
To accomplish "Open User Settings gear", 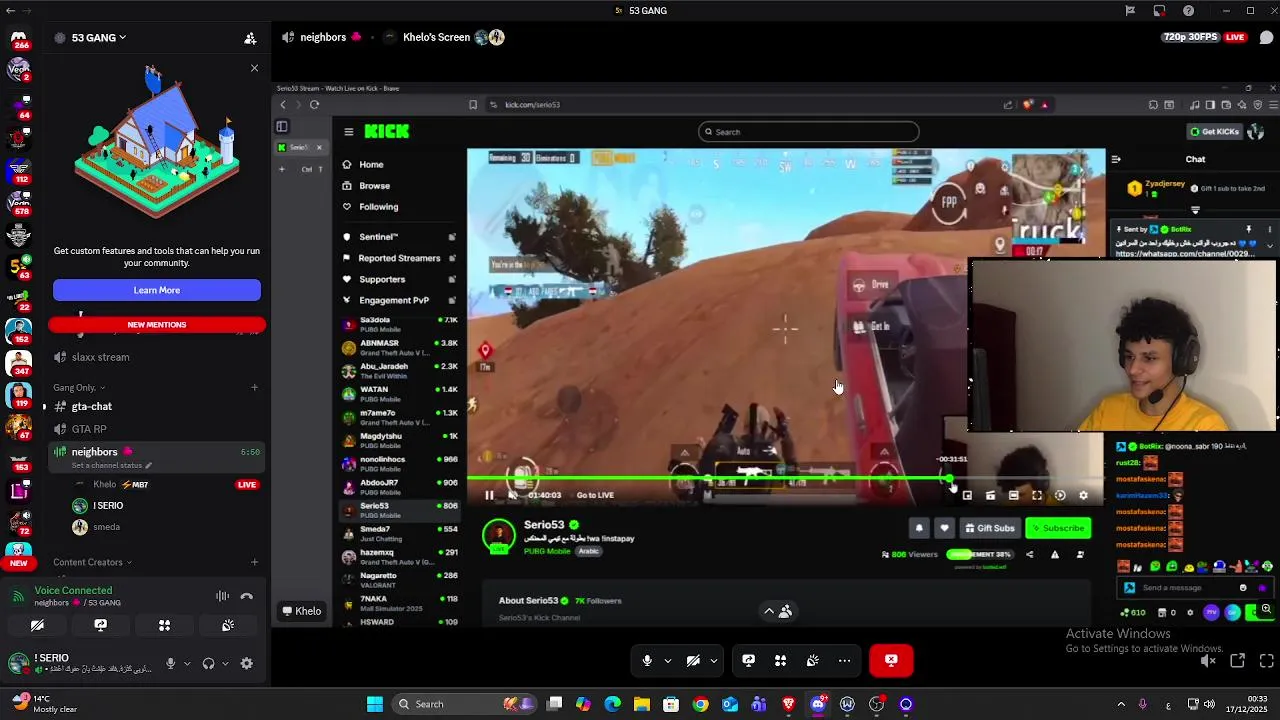I will (247, 664).
